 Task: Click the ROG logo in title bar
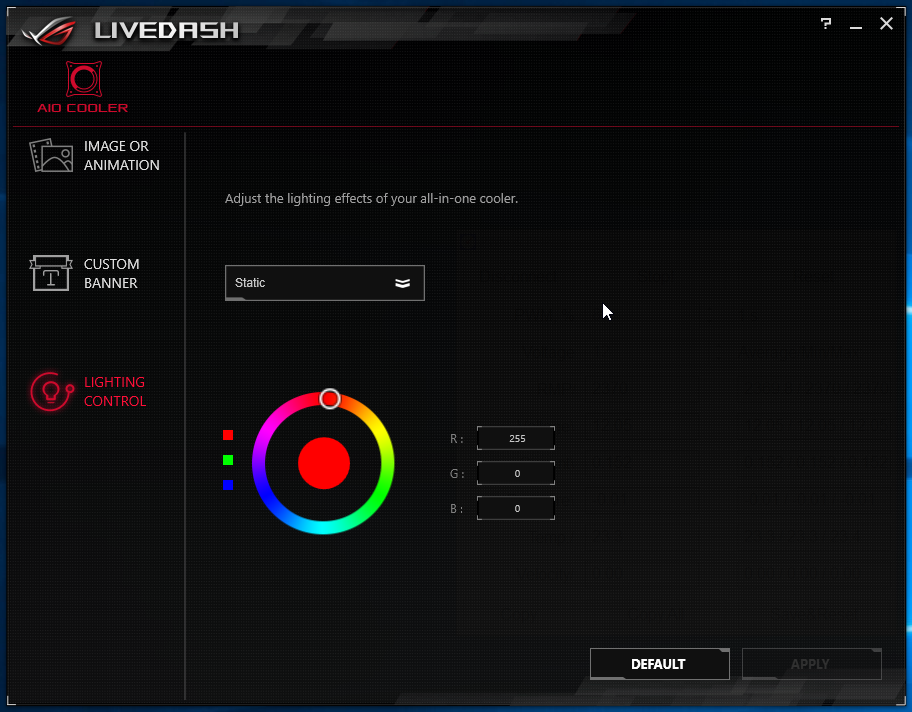[49, 31]
